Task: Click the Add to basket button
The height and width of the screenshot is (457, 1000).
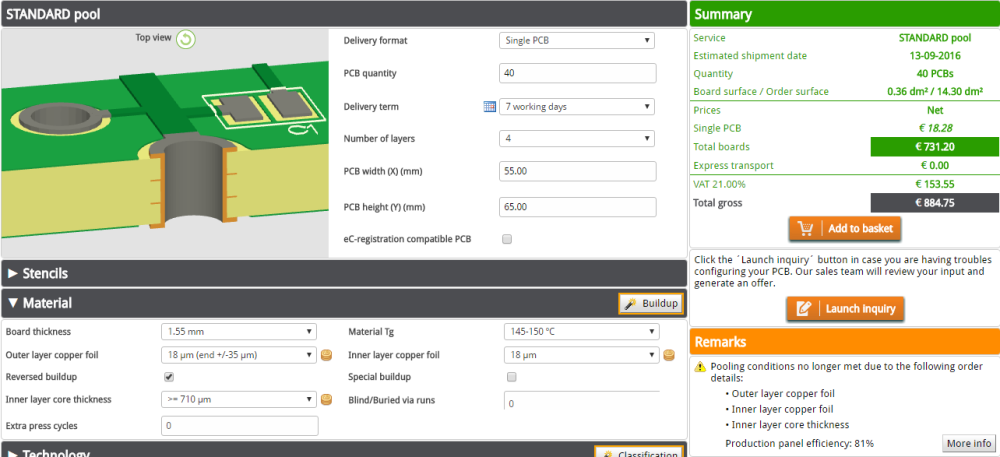Action: [845, 228]
